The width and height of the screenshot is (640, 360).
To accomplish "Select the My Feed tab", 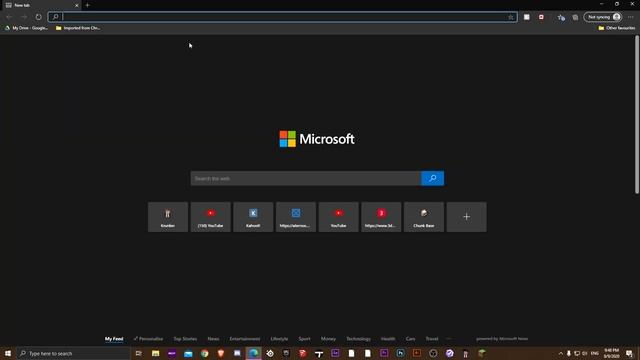I will pos(114,339).
